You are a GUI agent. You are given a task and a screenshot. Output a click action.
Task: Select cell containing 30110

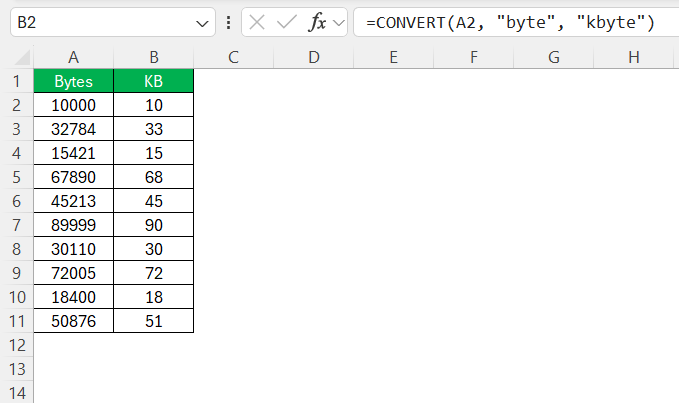pyautogui.click(x=74, y=249)
